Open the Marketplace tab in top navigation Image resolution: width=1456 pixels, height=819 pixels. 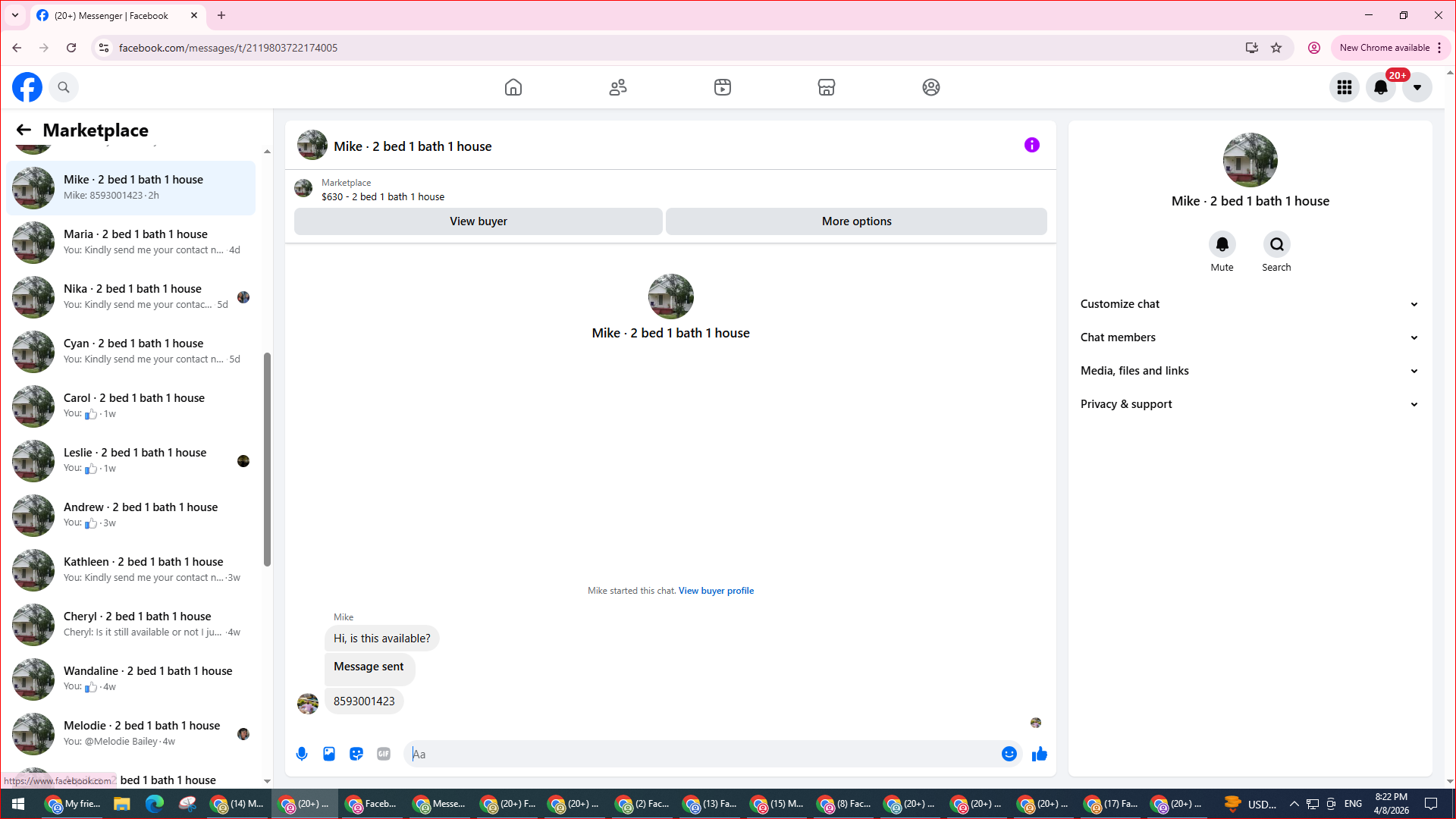[827, 87]
